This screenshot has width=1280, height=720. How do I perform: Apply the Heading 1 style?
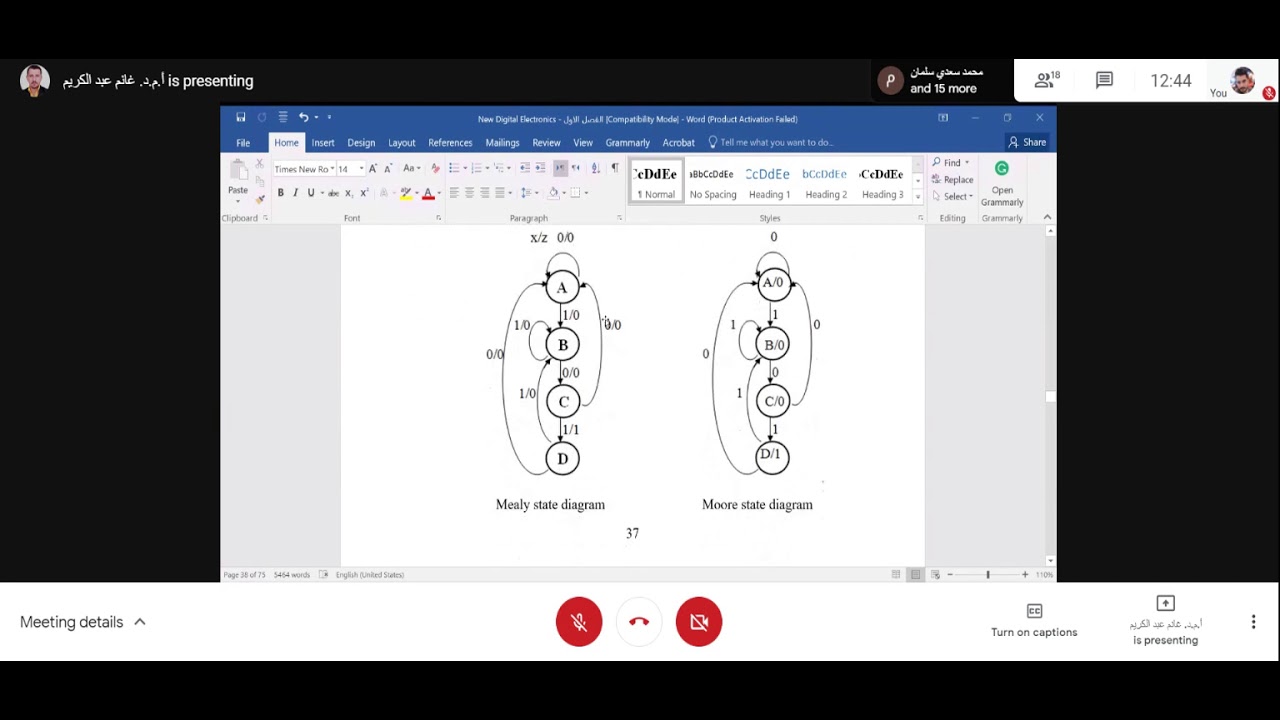(769, 181)
